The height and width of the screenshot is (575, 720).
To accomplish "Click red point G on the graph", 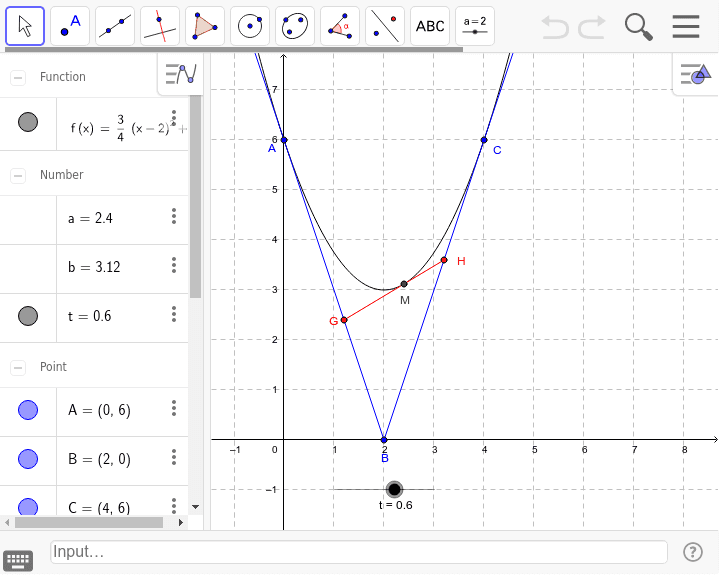I will (344, 320).
